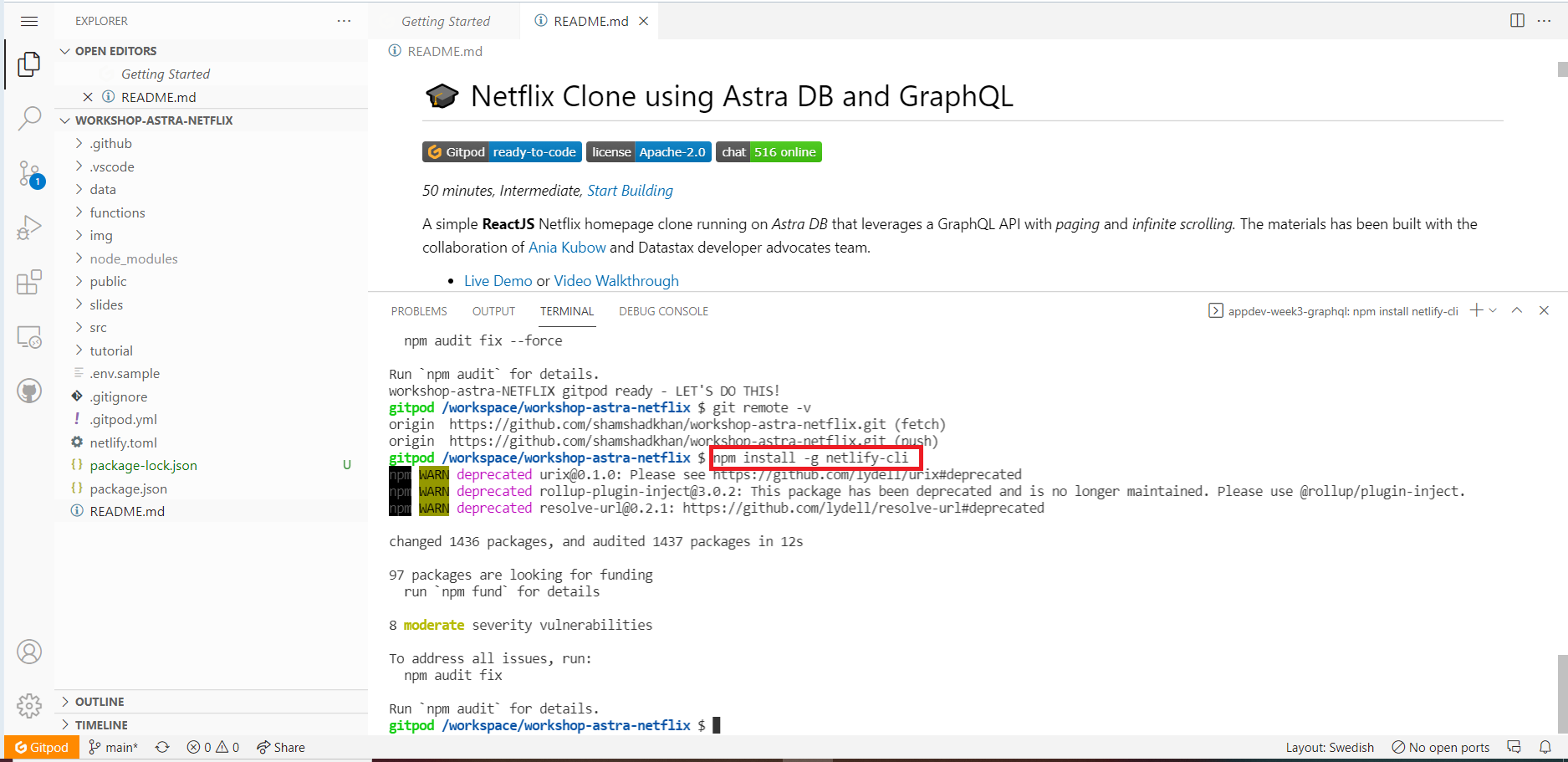The image size is (1568, 762).
Task: Open the Accounts icon
Action: coord(29,652)
